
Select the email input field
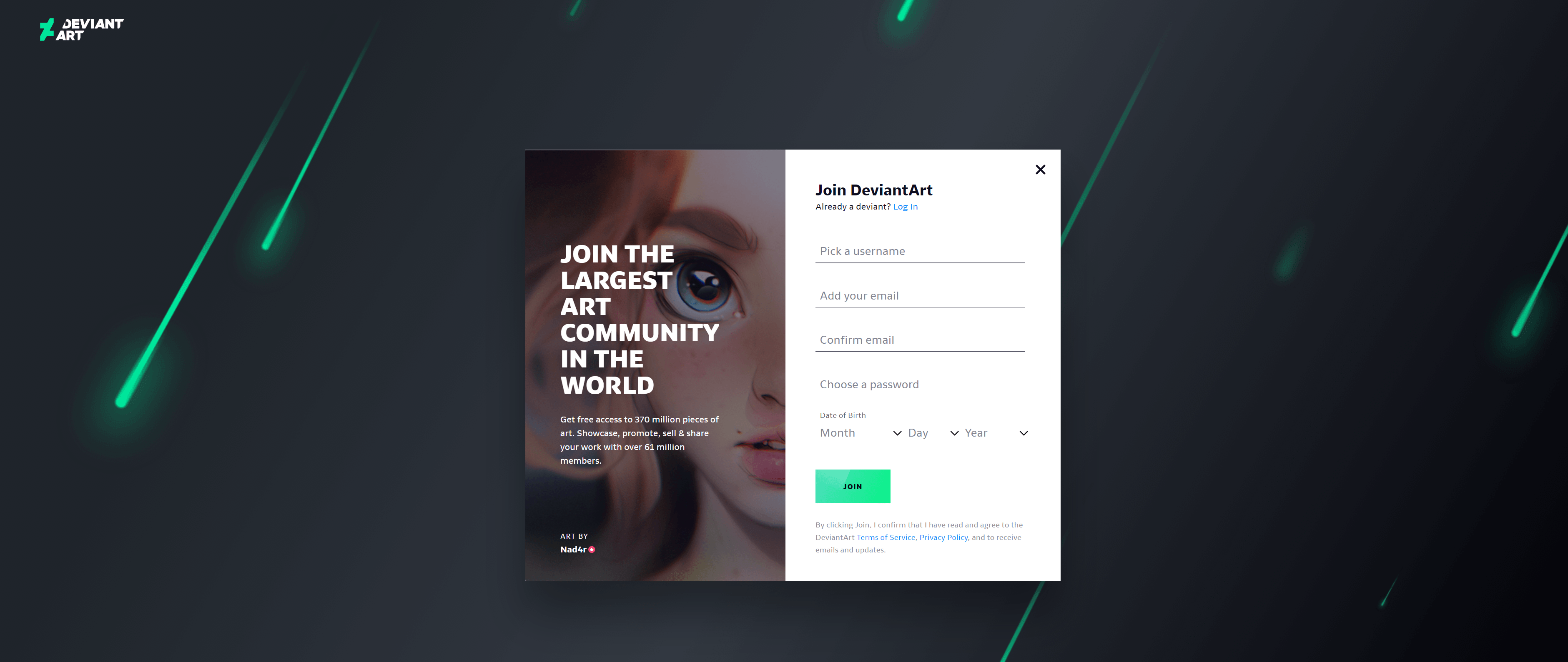click(920, 295)
